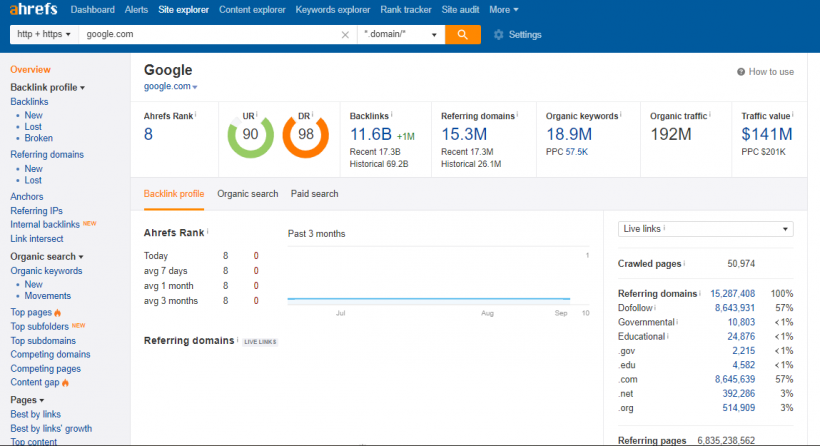The image size is (820, 446).
Task: Click the Ahrefs Rank line chart
Action: [438, 277]
